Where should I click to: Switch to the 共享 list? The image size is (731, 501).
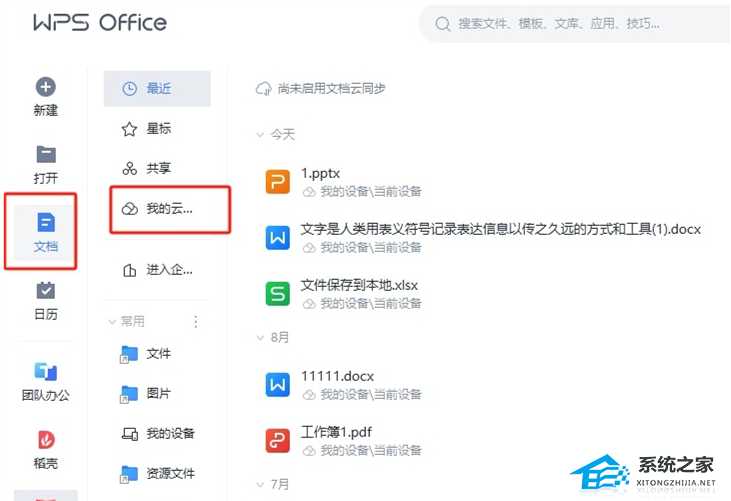pyautogui.click(x=157, y=168)
